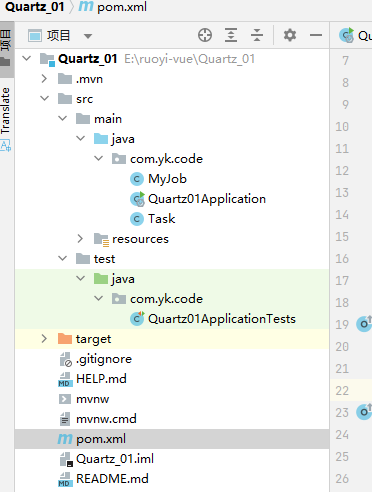Click the green test java folder icon
Screen dimensions: 372x492
coord(101,279)
